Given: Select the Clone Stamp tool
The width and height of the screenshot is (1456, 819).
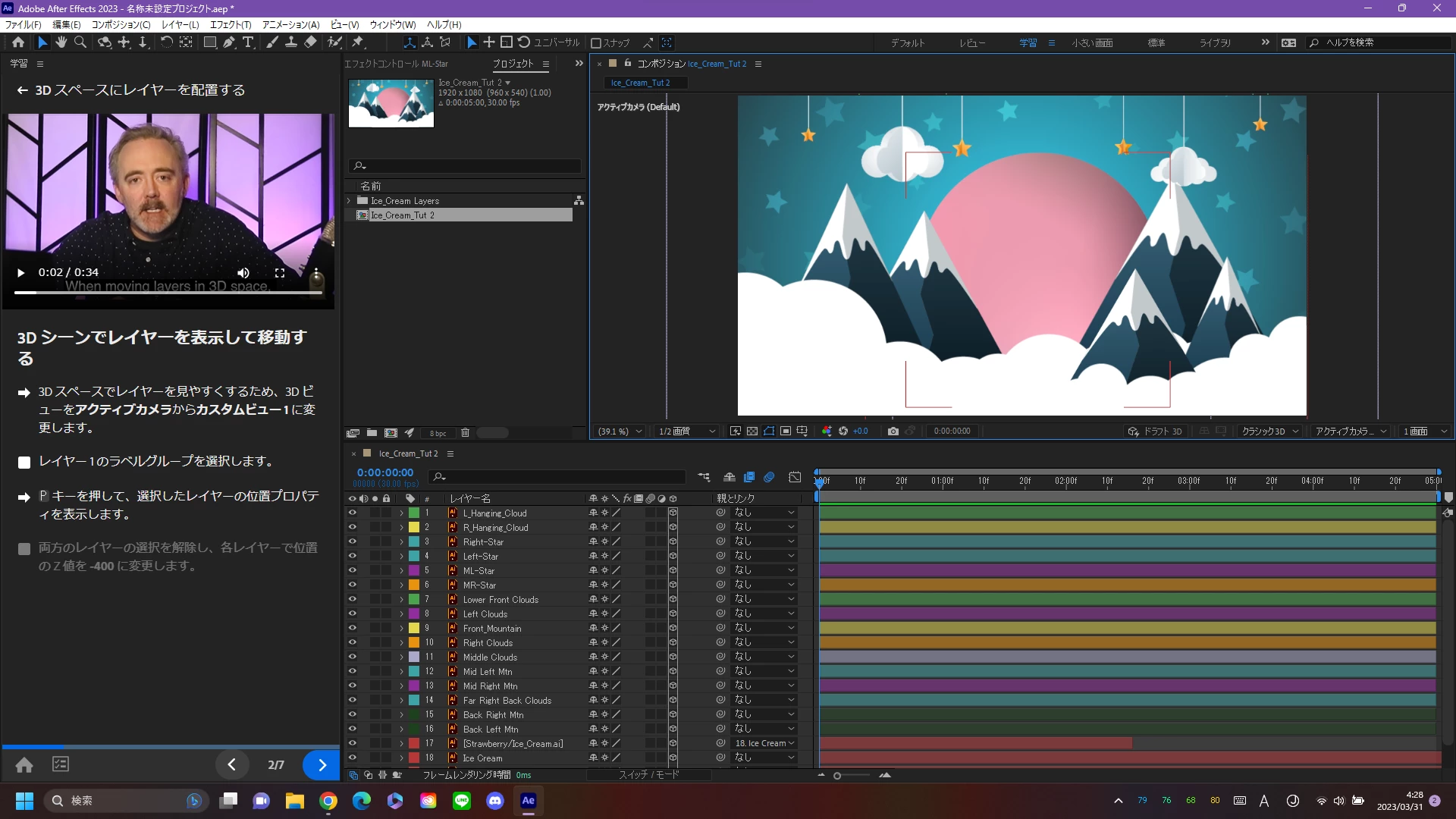Looking at the screenshot, I should (x=290, y=42).
